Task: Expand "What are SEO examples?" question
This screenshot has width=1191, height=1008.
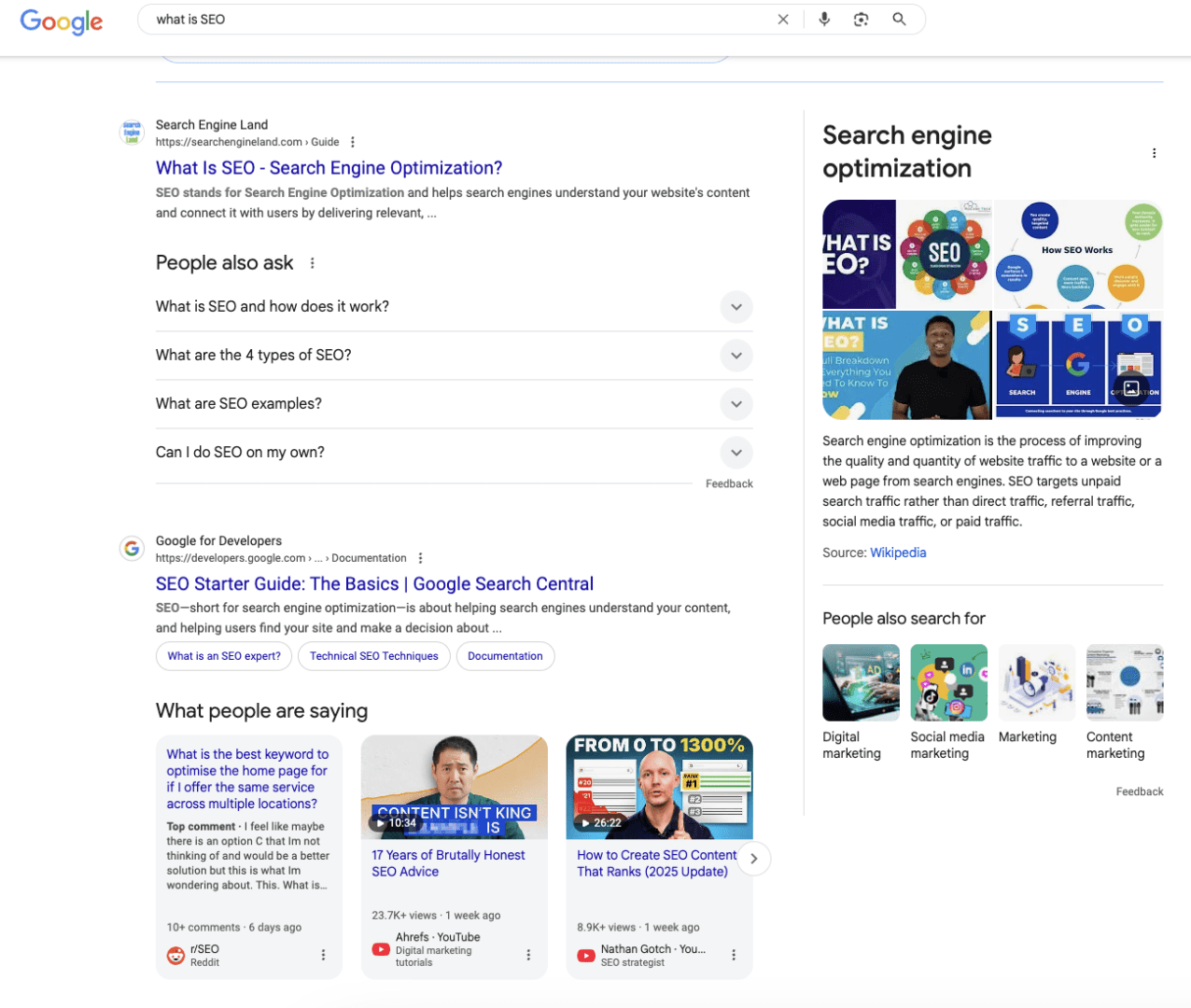Action: pos(455,404)
